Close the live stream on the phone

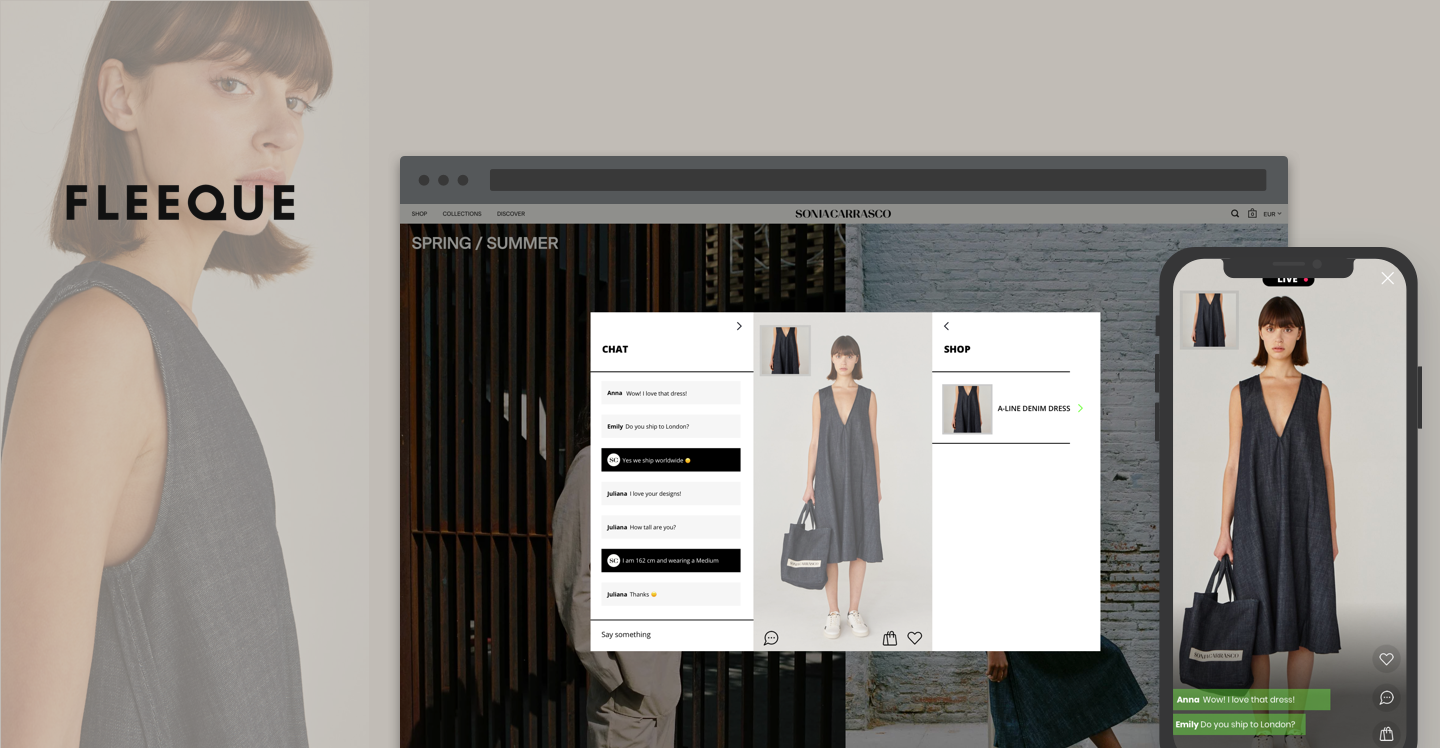1387,278
